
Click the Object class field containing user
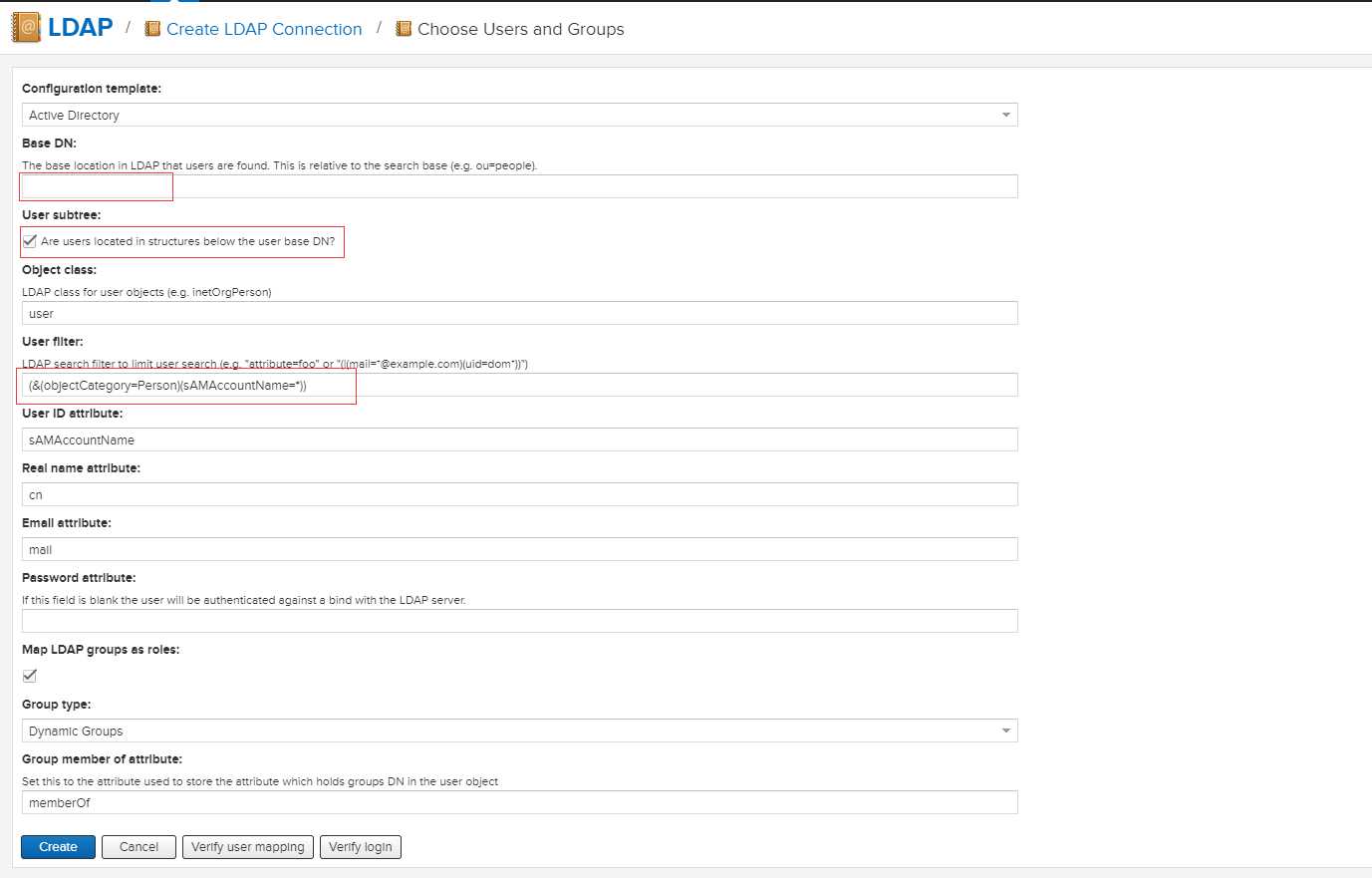point(519,313)
